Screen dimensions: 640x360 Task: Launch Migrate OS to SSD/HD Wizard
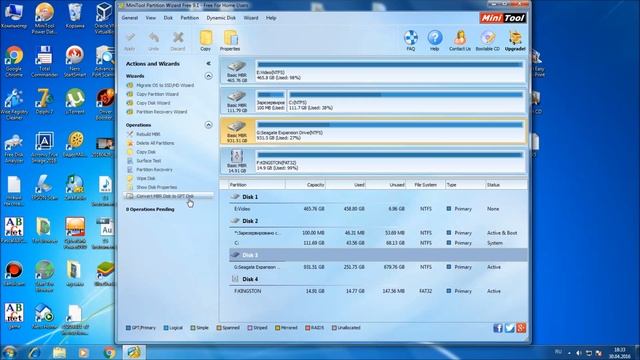[165, 85]
